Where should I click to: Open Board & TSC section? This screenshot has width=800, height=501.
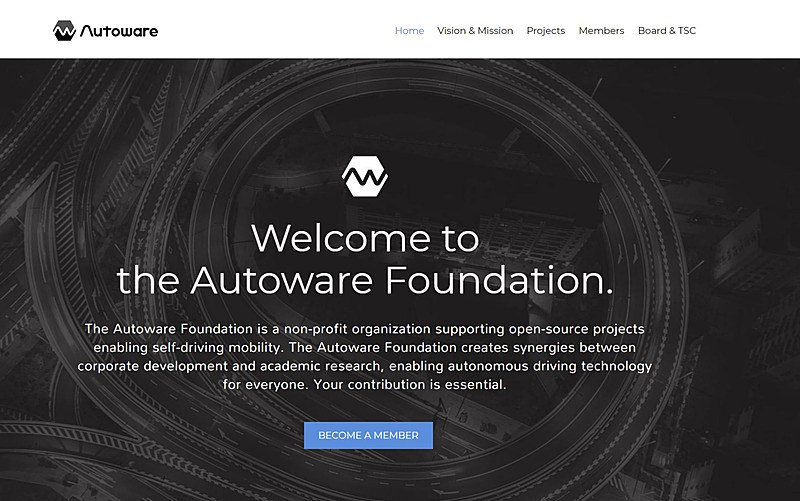[x=667, y=31]
